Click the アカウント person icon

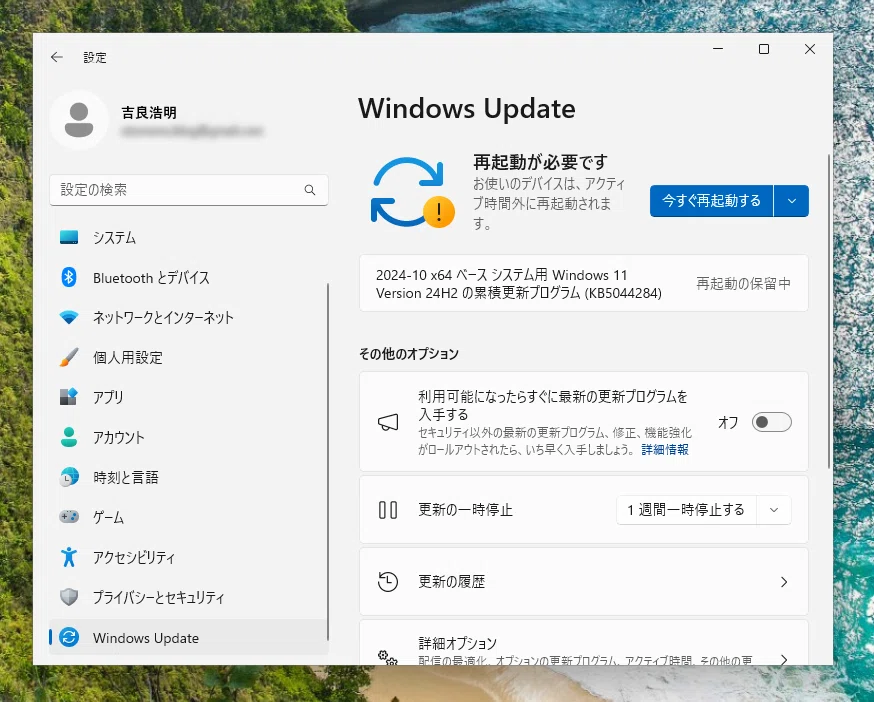pyautogui.click(x=69, y=437)
